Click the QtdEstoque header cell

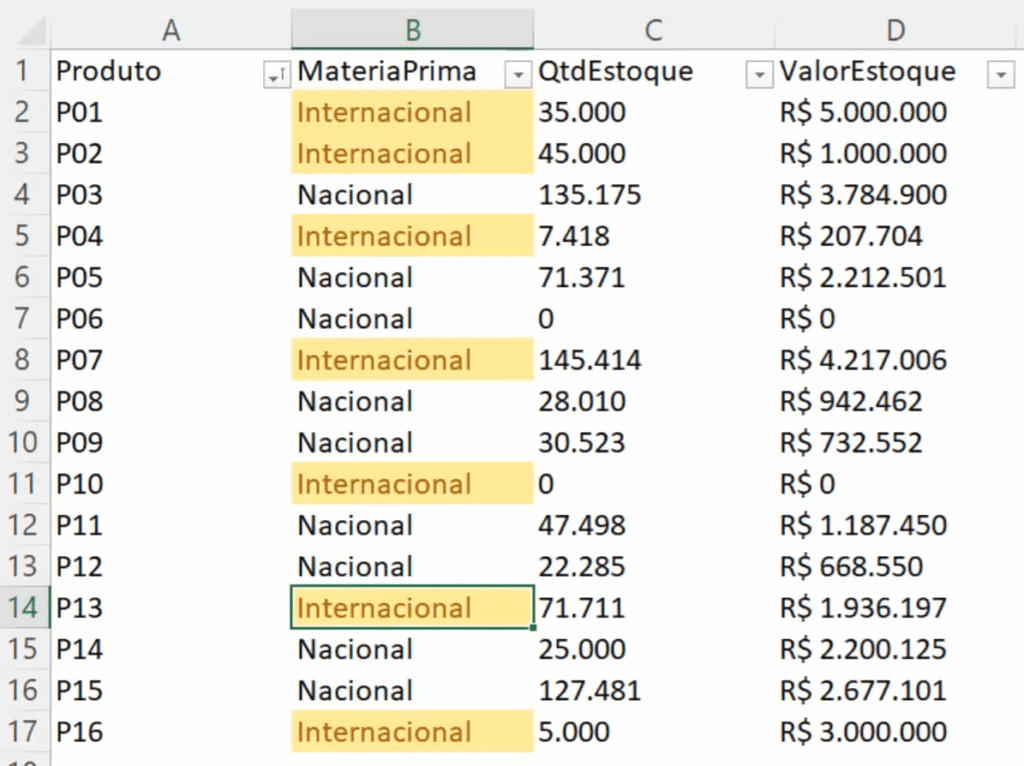pyautogui.click(x=654, y=71)
